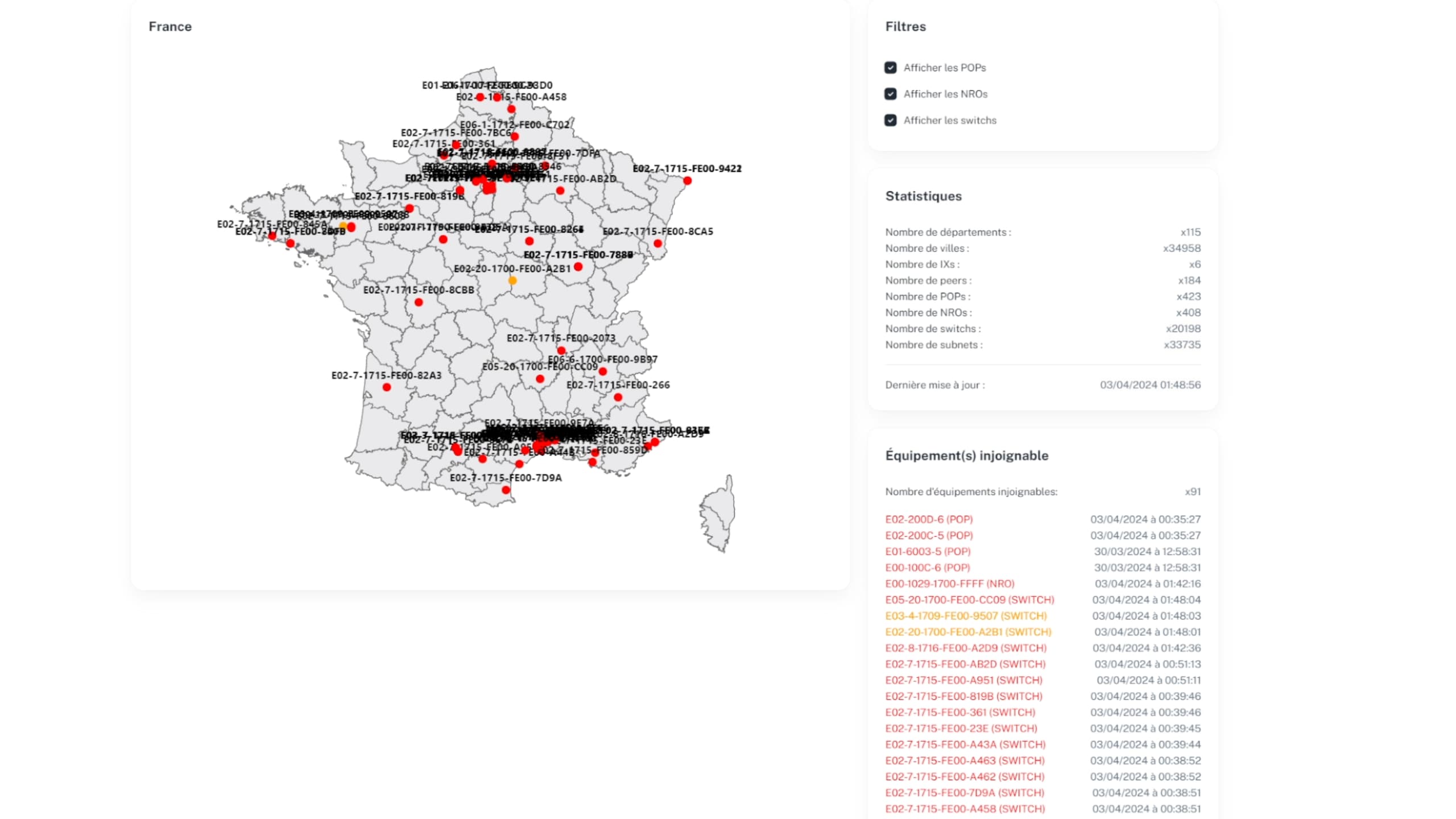Click the E02-8-1716-FE00-A2D9 (SWITCH) link
The width and height of the screenshot is (1456, 819).
point(966,648)
